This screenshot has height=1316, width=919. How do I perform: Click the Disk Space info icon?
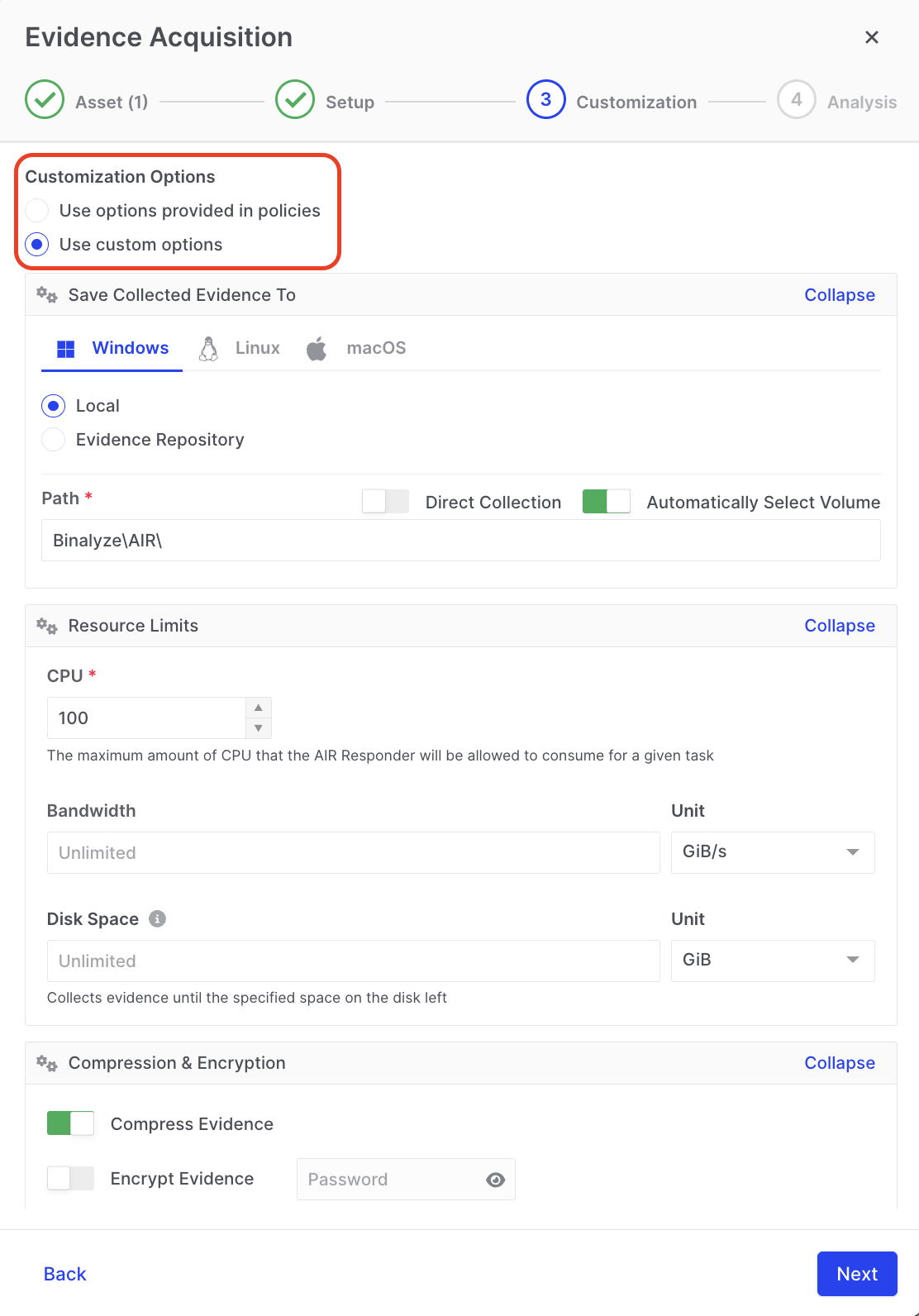157,918
